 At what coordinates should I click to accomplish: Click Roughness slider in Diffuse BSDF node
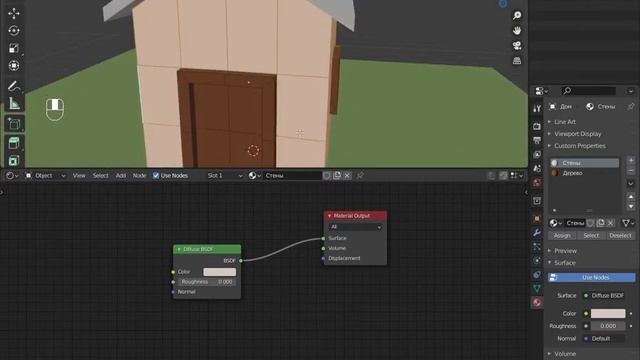(x=207, y=282)
